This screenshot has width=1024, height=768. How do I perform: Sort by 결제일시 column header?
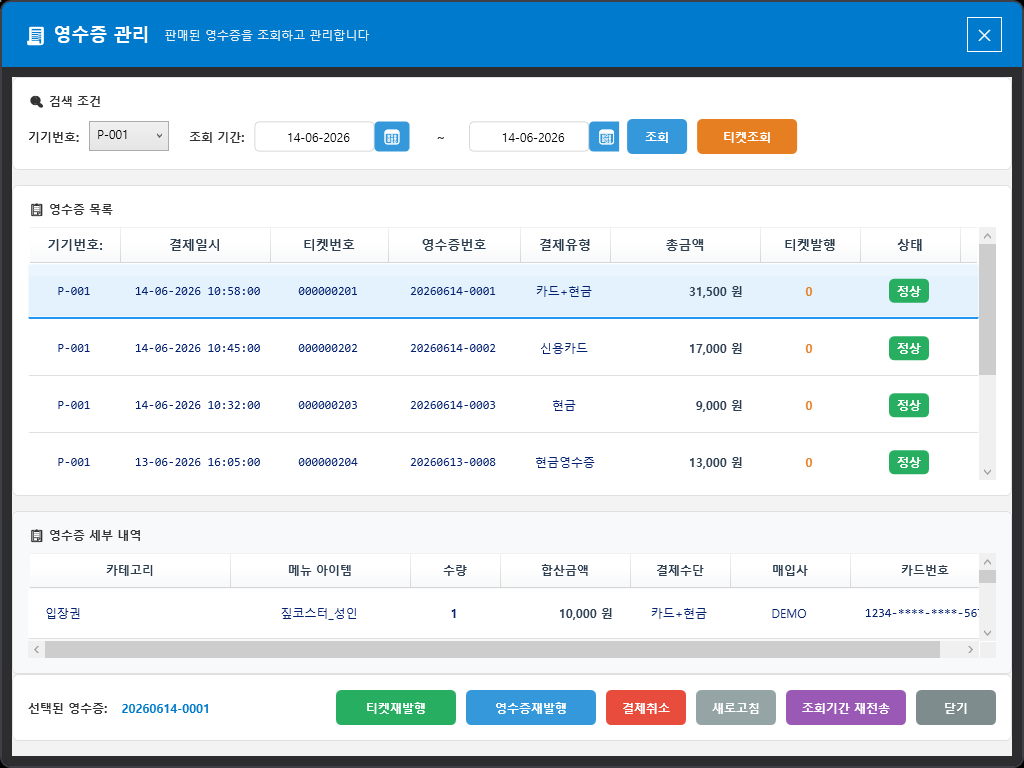[x=195, y=245]
